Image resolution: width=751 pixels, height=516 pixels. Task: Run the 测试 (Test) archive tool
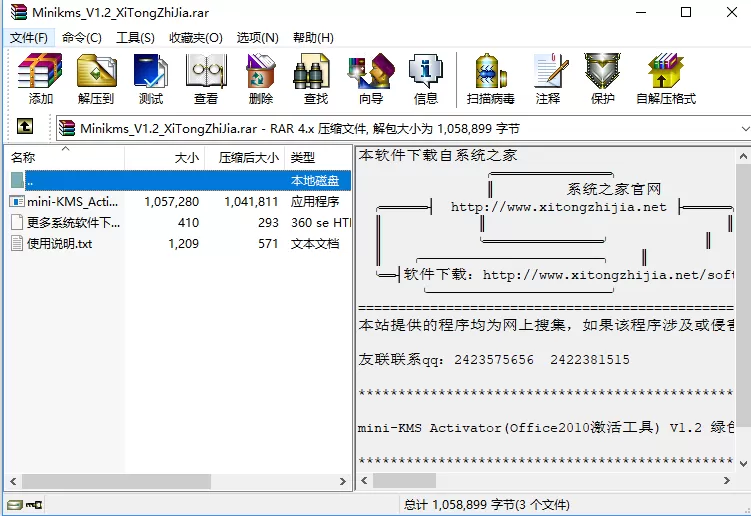(151, 79)
